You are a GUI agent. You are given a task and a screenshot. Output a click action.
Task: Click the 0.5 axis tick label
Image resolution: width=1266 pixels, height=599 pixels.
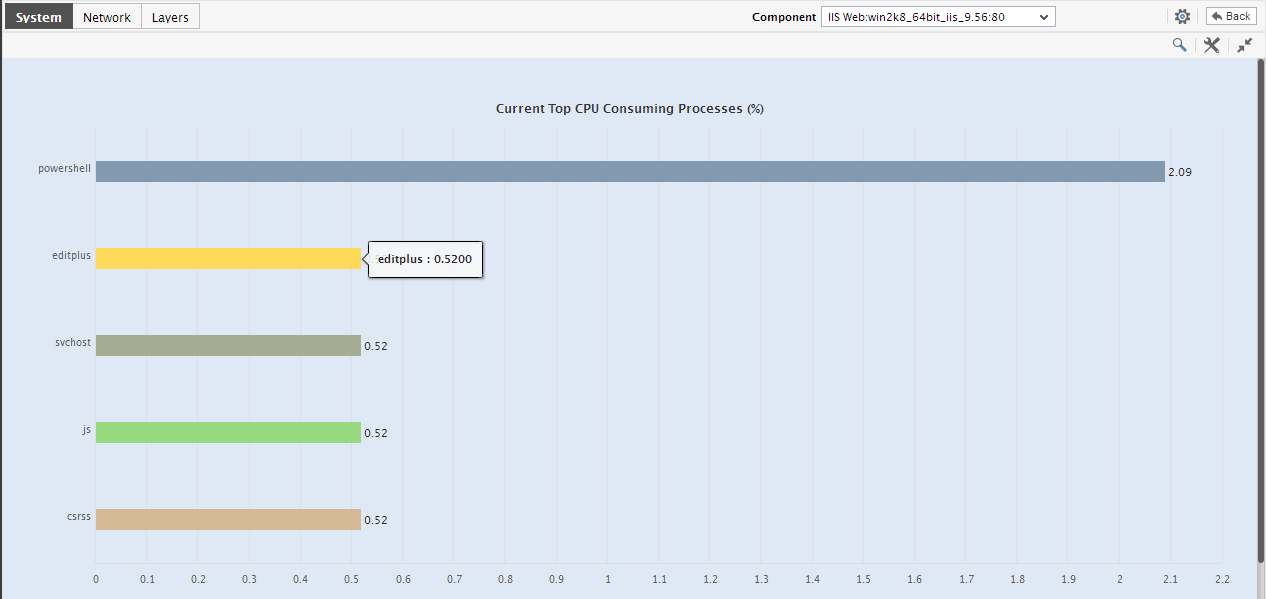[352, 579]
